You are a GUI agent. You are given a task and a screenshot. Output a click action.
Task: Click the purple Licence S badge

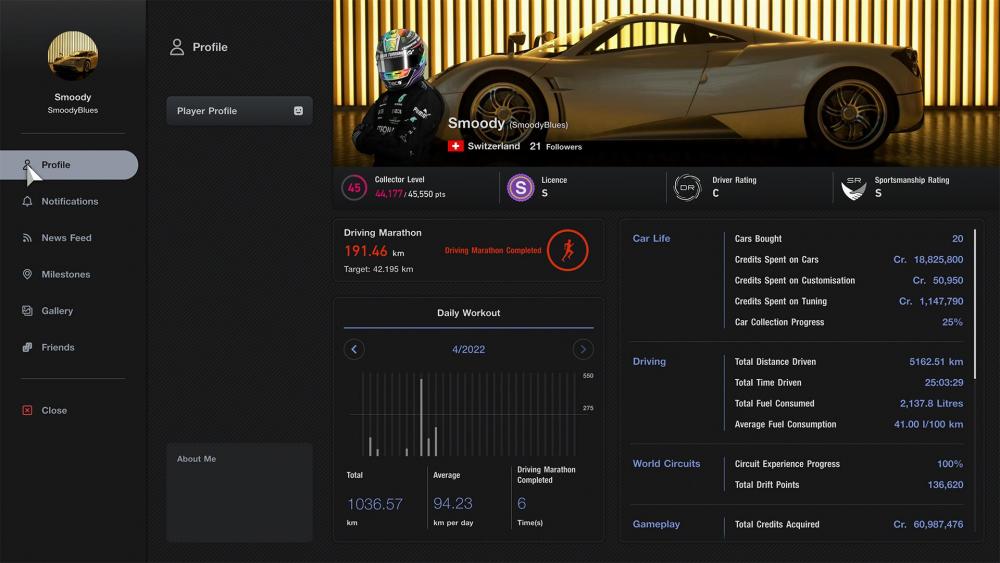tap(520, 187)
